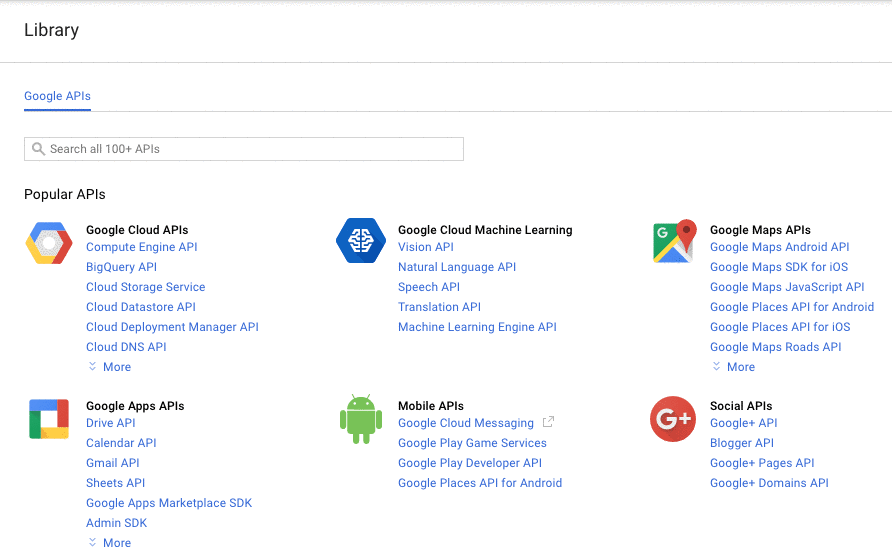This screenshot has height=560, width=892.
Task: Open Cloud Deployment Manager API link
Action: (x=172, y=327)
